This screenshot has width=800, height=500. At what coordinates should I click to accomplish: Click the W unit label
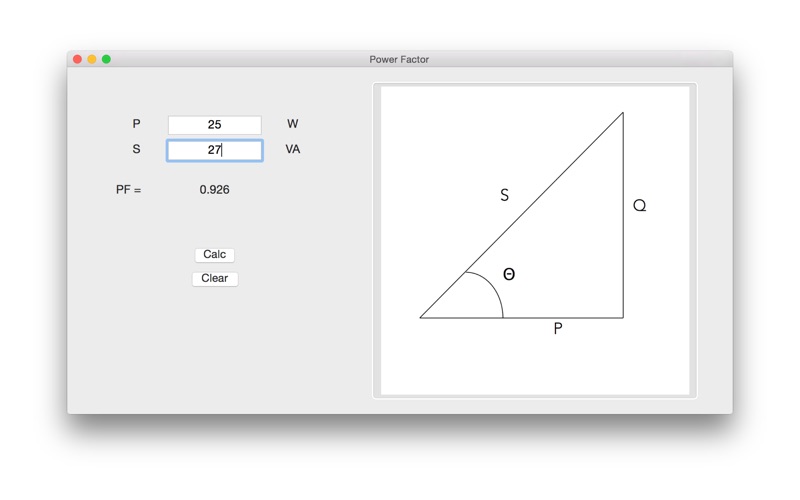(x=292, y=124)
